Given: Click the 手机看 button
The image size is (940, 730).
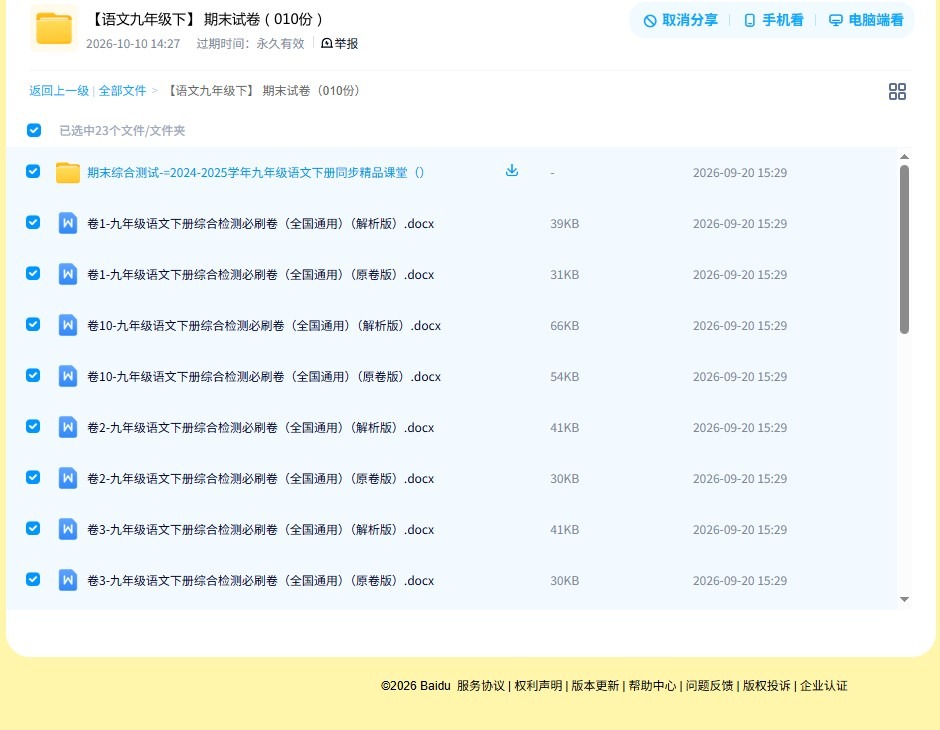Looking at the screenshot, I should pyautogui.click(x=773, y=20).
